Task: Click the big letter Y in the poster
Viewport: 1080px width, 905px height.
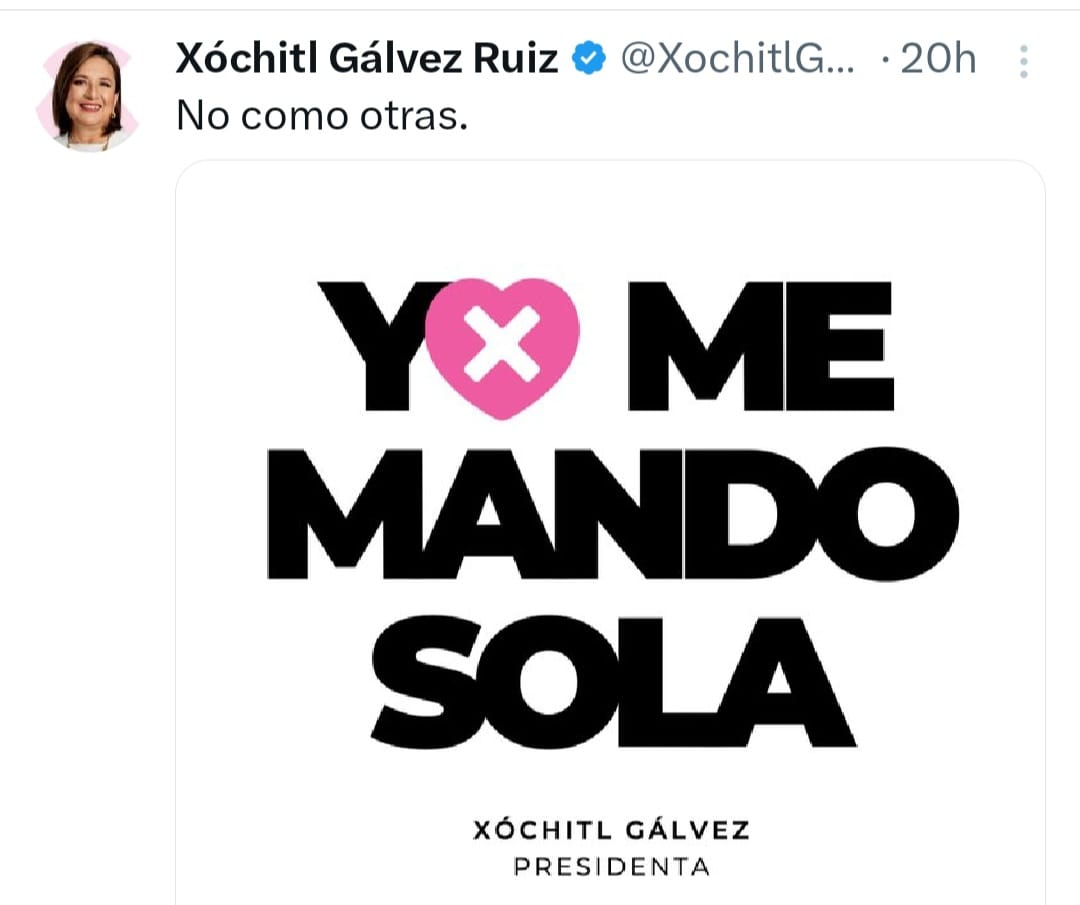Action: coord(372,346)
